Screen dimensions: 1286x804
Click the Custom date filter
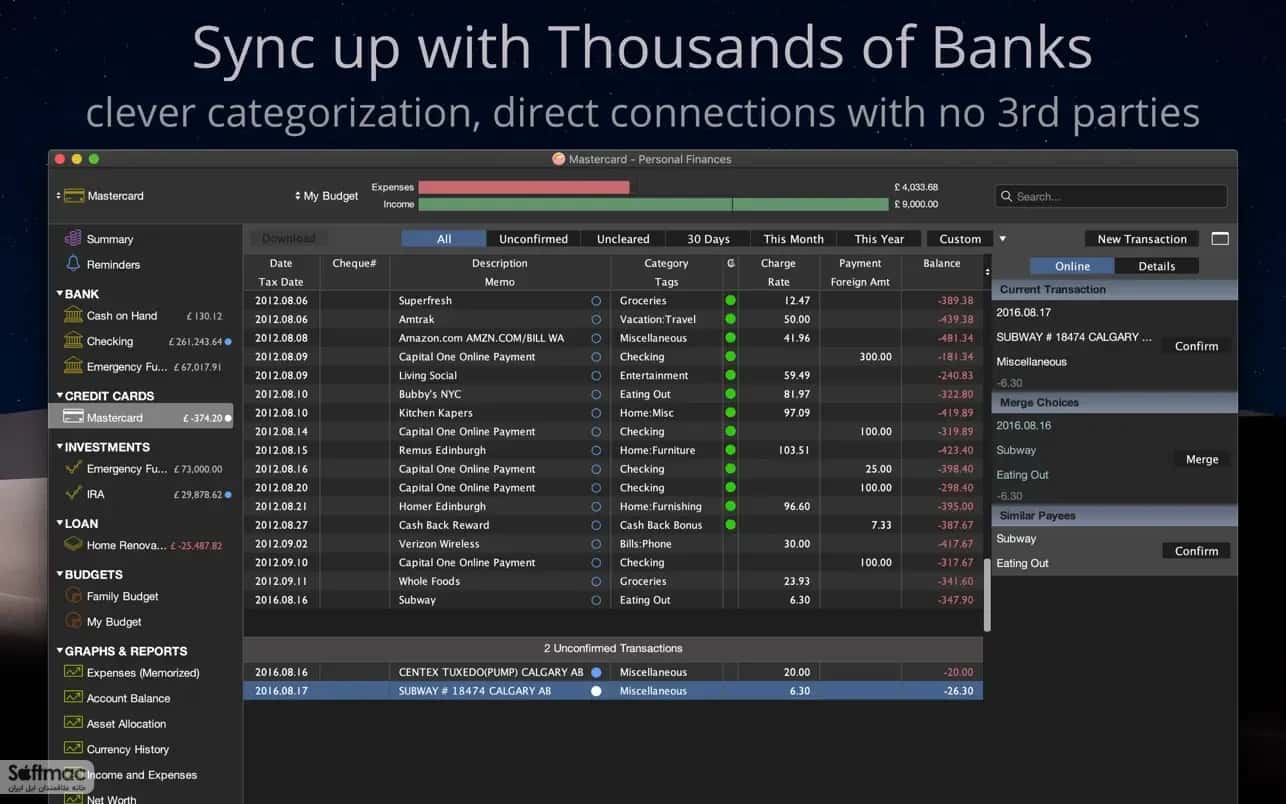tap(959, 239)
